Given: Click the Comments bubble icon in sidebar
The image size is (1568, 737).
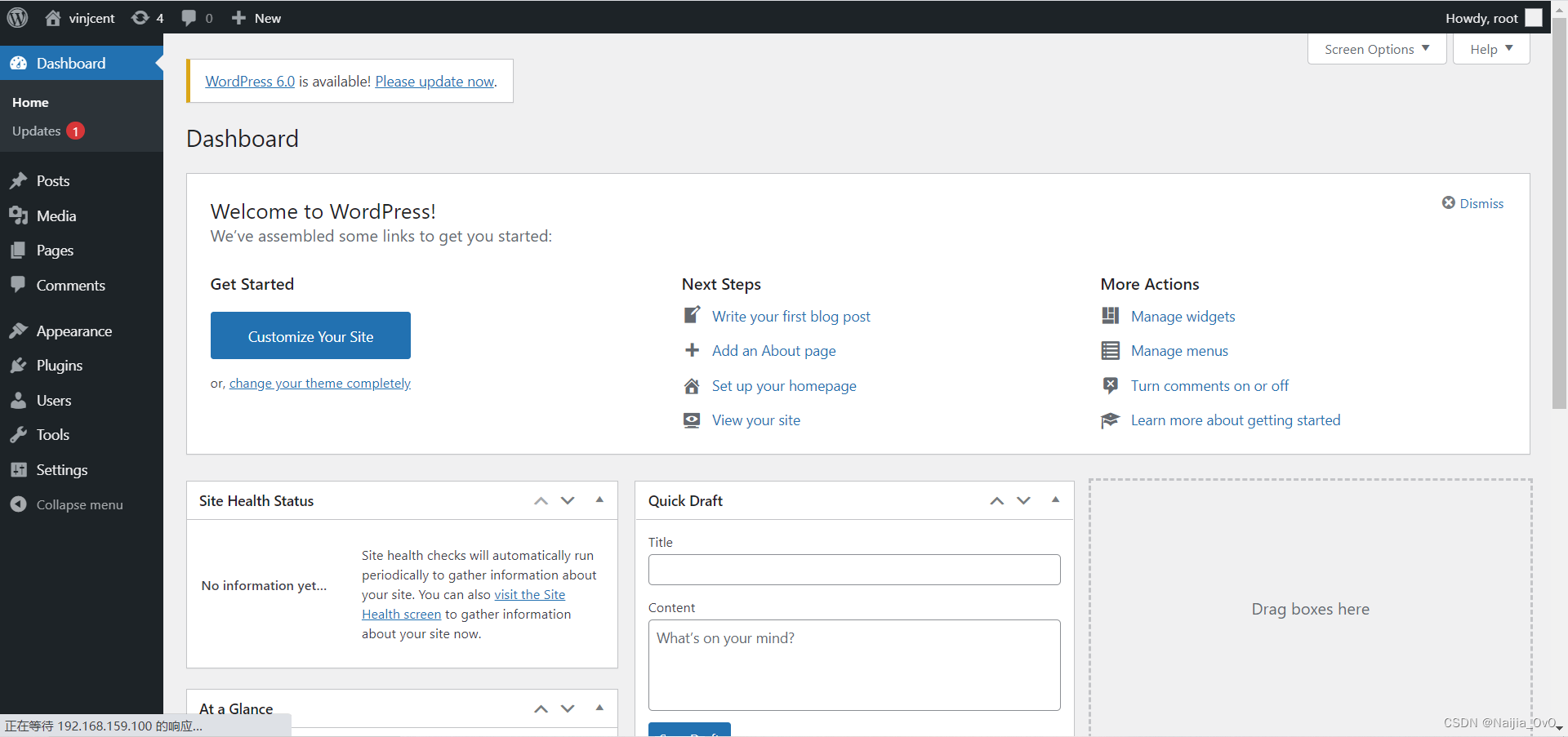Looking at the screenshot, I should [x=19, y=285].
